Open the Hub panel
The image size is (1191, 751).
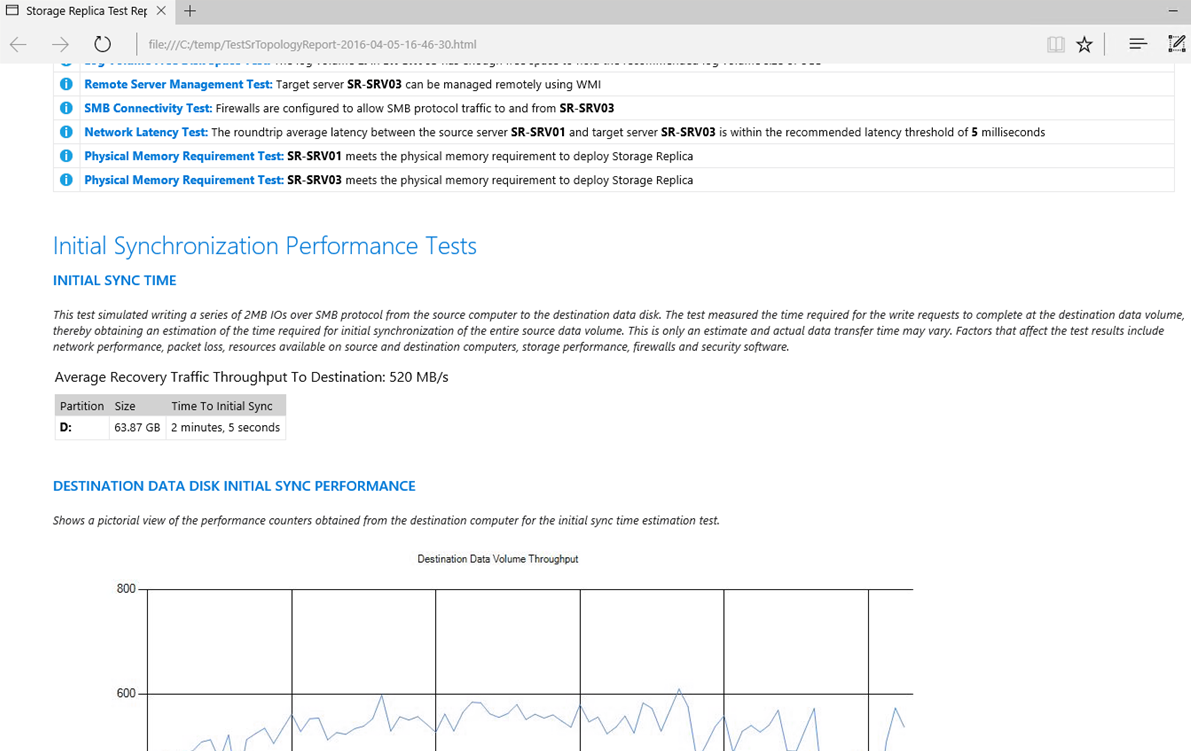pyautogui.click(x=1138, y=44)
